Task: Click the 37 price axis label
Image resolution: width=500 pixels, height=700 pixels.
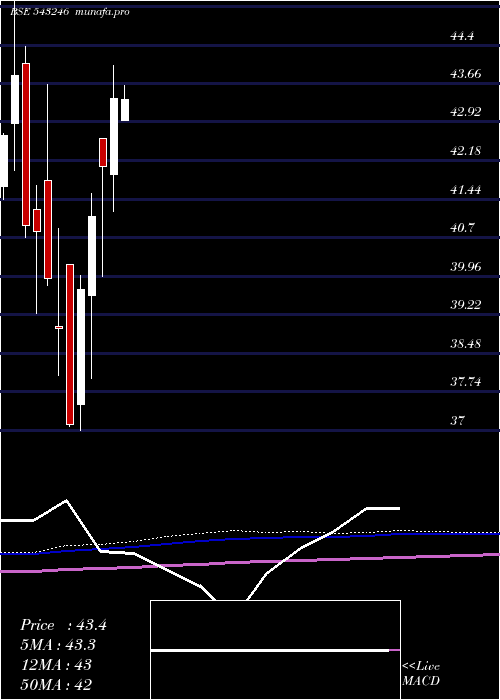Action: [458, 420]
